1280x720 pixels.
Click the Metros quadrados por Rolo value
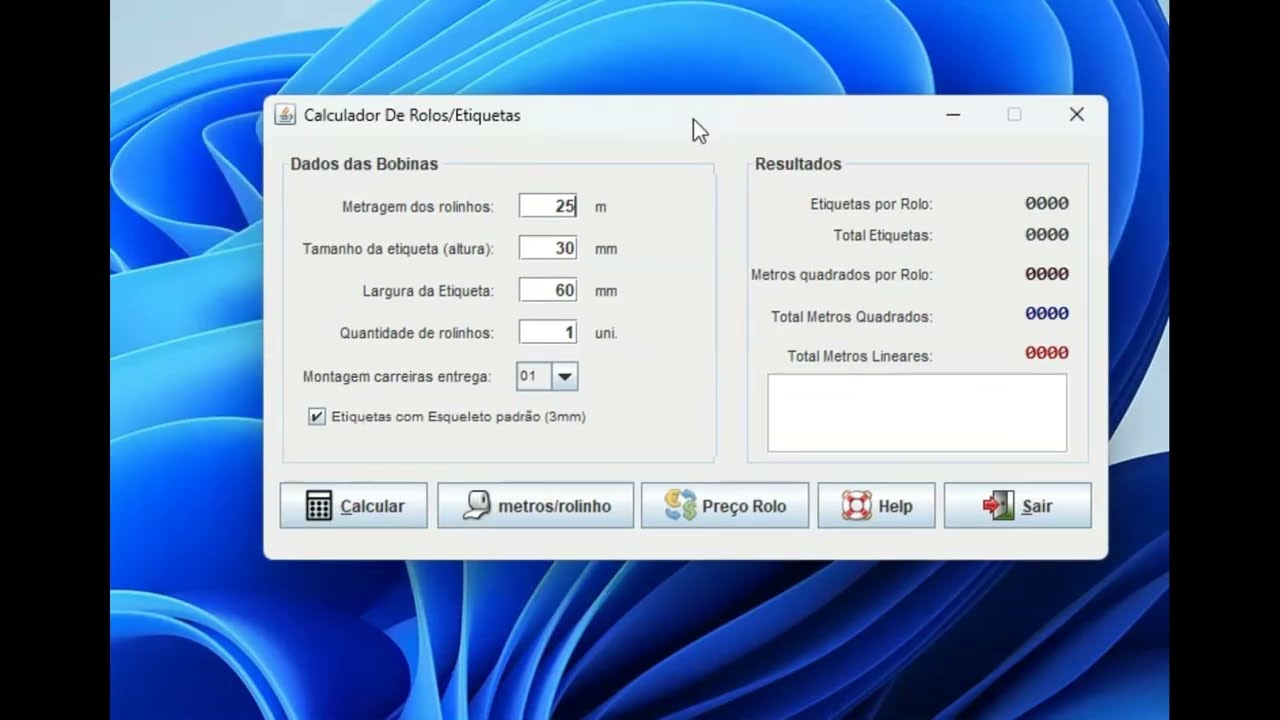point(1047,274)
